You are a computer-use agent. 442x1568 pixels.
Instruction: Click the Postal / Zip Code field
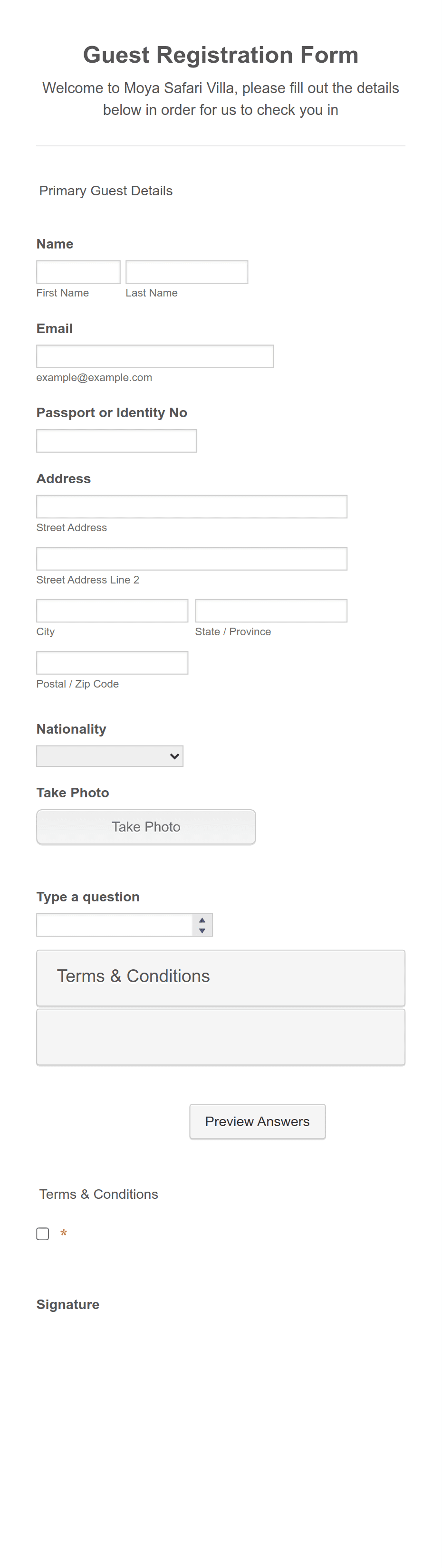(111, 662)
